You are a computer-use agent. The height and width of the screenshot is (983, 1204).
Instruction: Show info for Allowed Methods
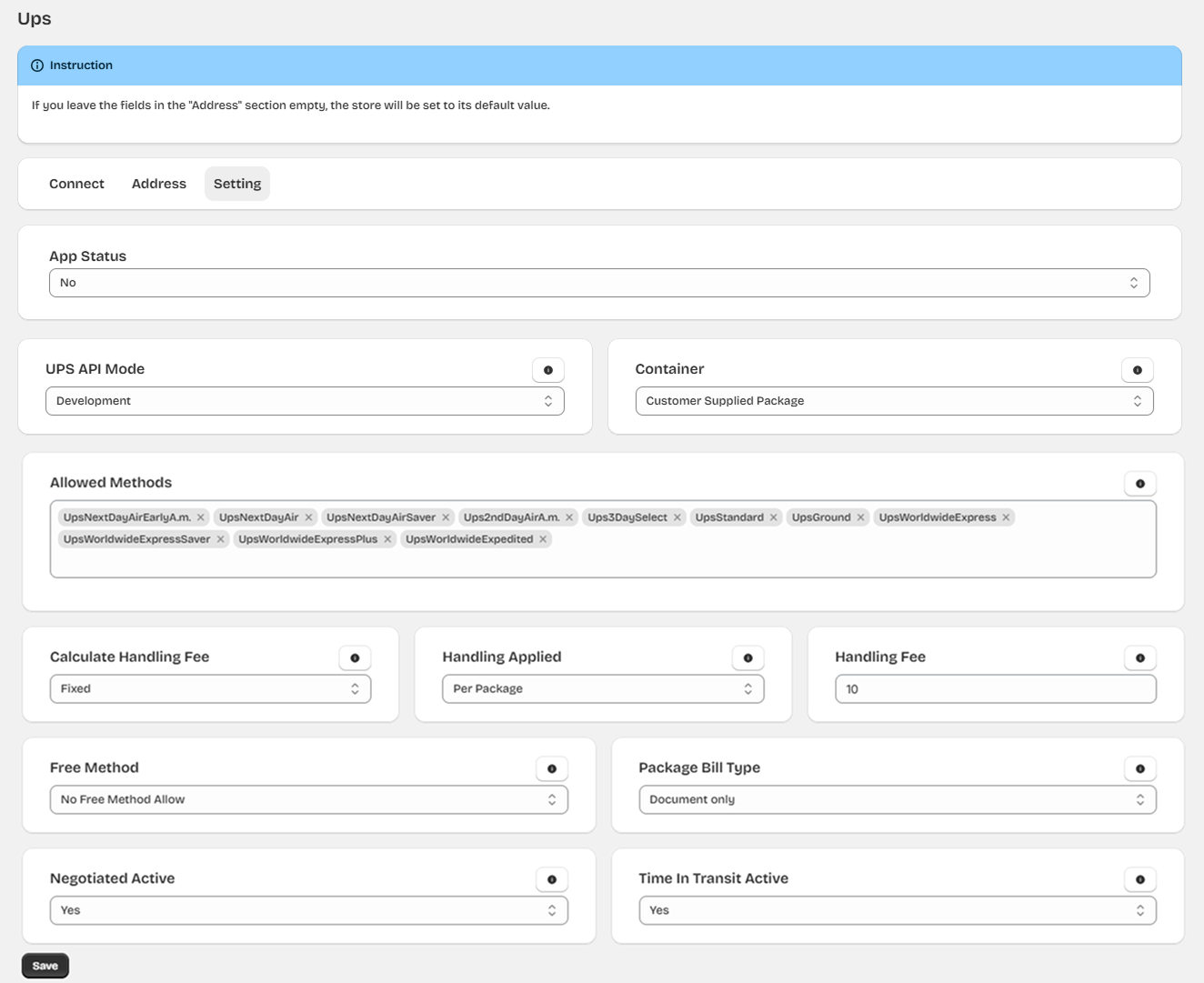tap(1139, 484)
